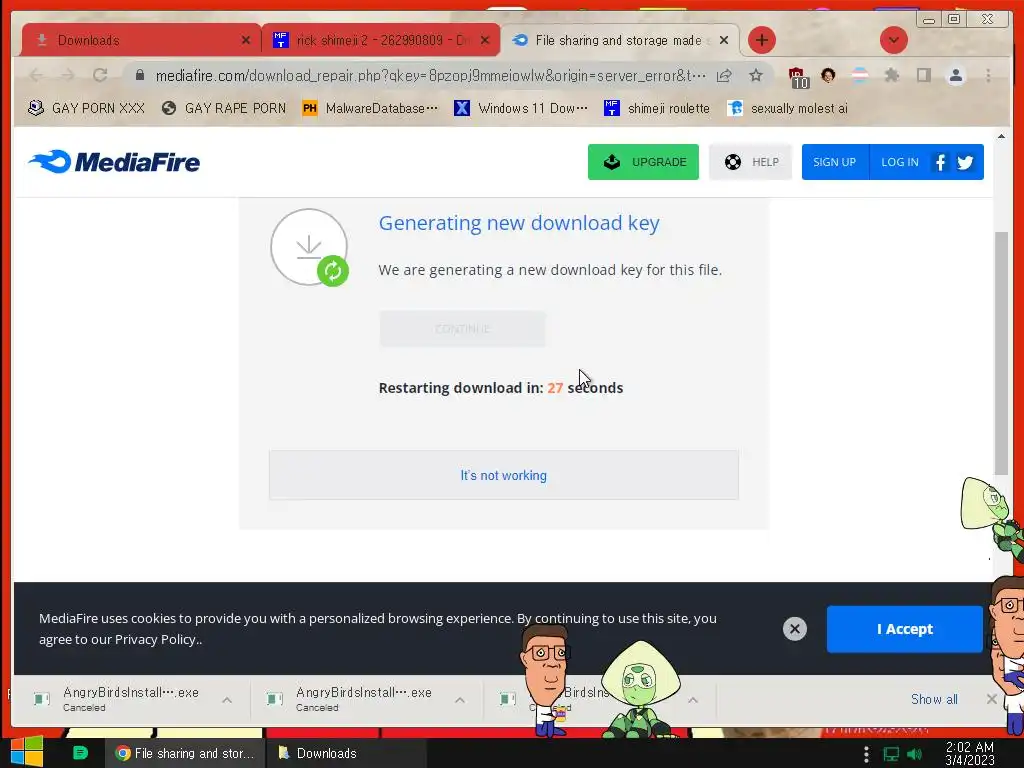Image resolution: width=1024 pixels, height=768 pixels.
Task: Close the rick shimeji 2 tab
Action: coord(485,40)
